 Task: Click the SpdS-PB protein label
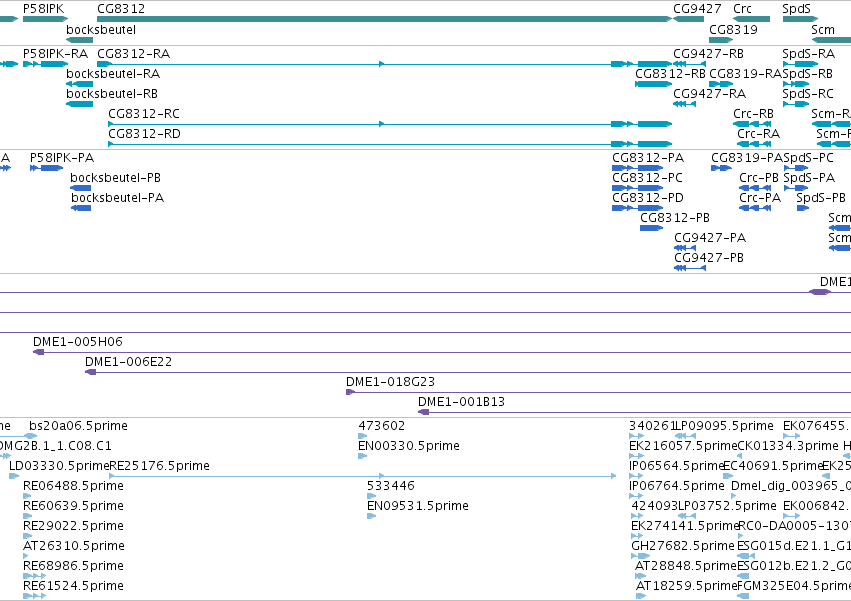(821, 198)
